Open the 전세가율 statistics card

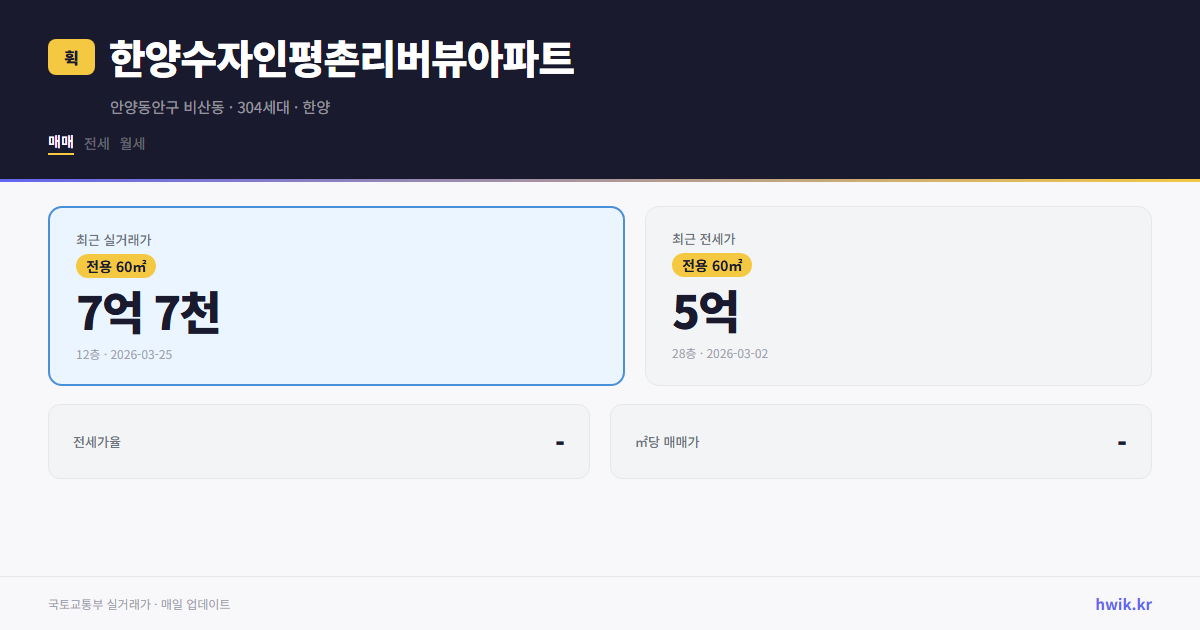point(319,441)
